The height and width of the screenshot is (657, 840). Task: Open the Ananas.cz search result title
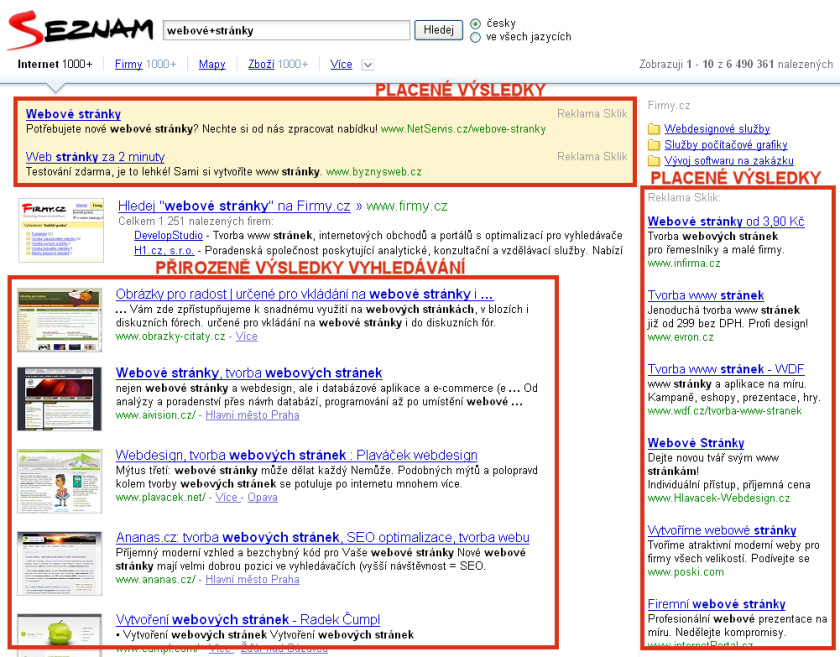[x=322, y=537]
